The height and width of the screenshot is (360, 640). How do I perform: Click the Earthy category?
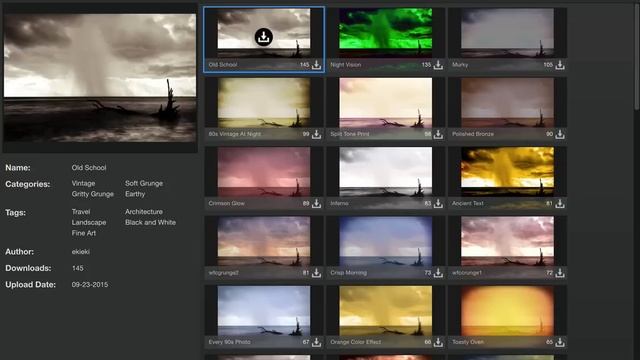(x=135, y=194)
